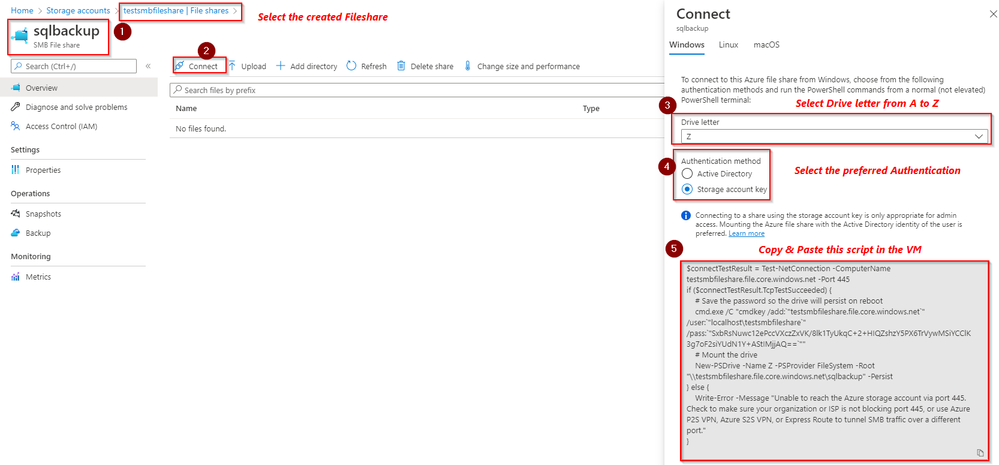Go to Home breadcrumb
Screen dimensions: 999x465
pos(22,11)
